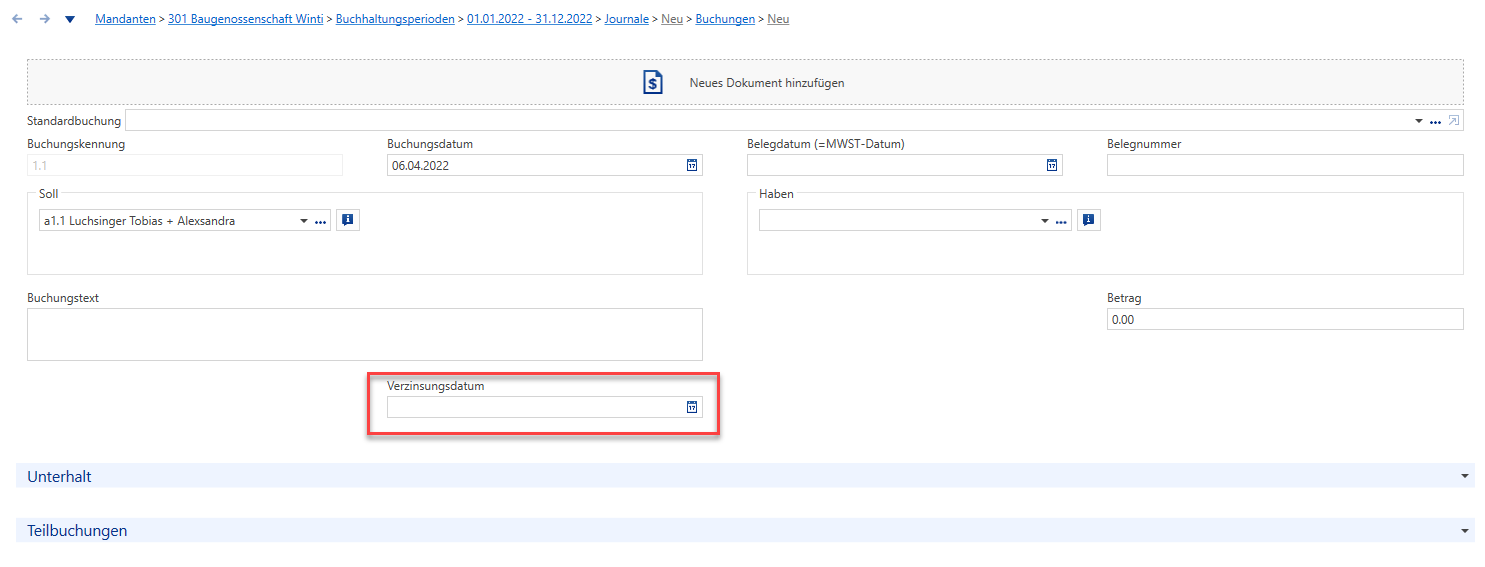The height and width of the screenshot is (567, 1485).
Task: Navigate to Journale breadcrumb
Action: (x=626, y=19)
